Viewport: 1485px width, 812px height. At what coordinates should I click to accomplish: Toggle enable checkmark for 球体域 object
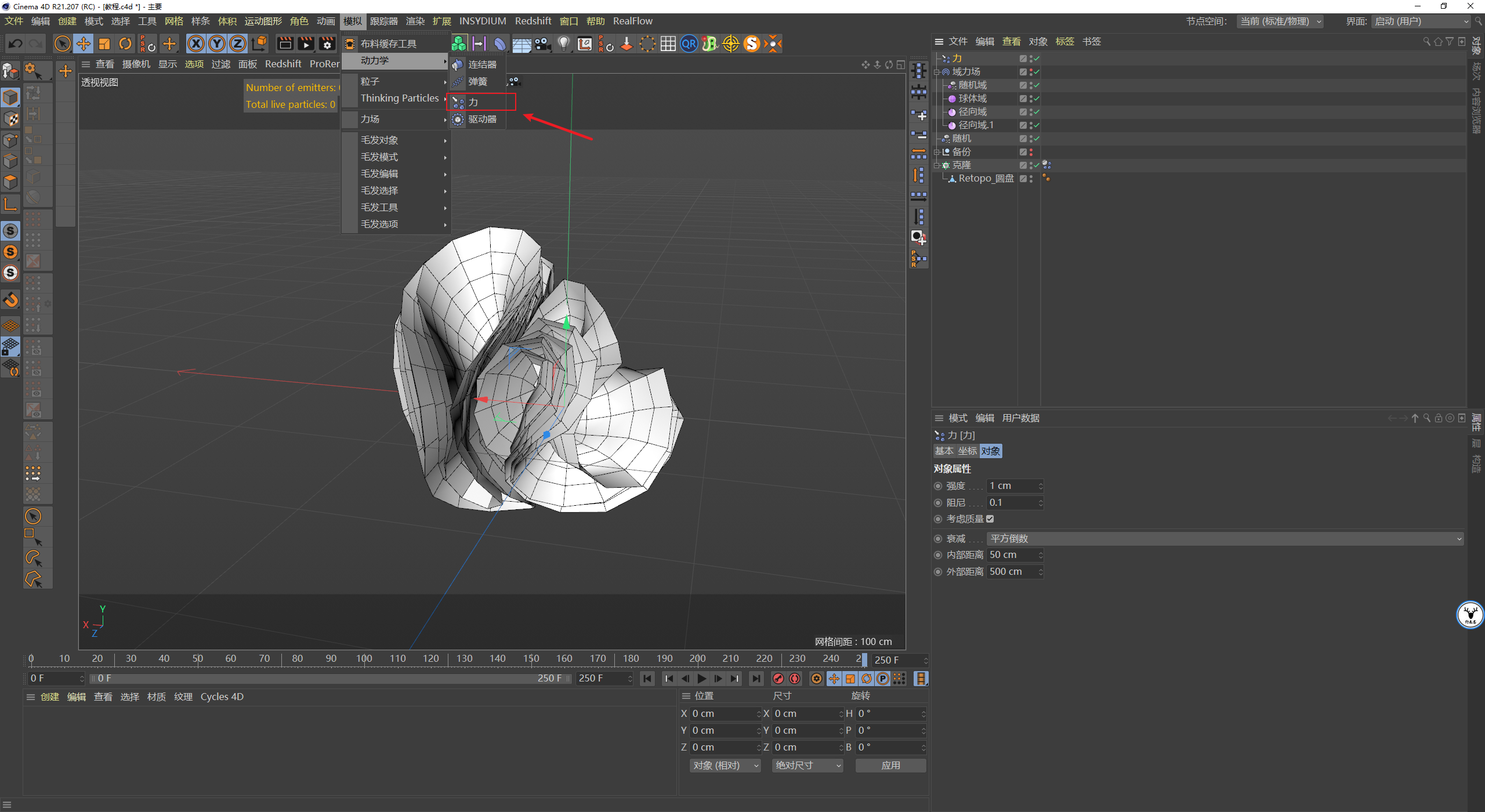tap(1037, 99)
